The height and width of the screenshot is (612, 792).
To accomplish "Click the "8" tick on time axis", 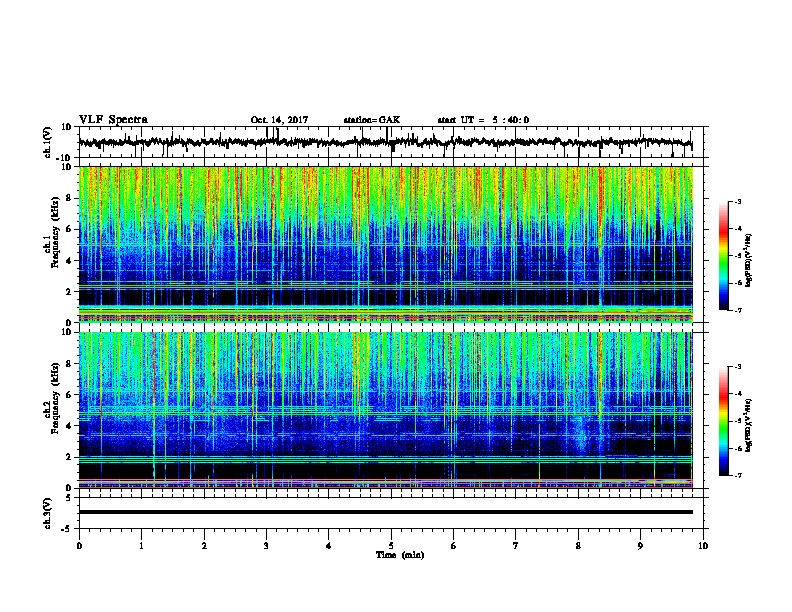I will [578, 546].
